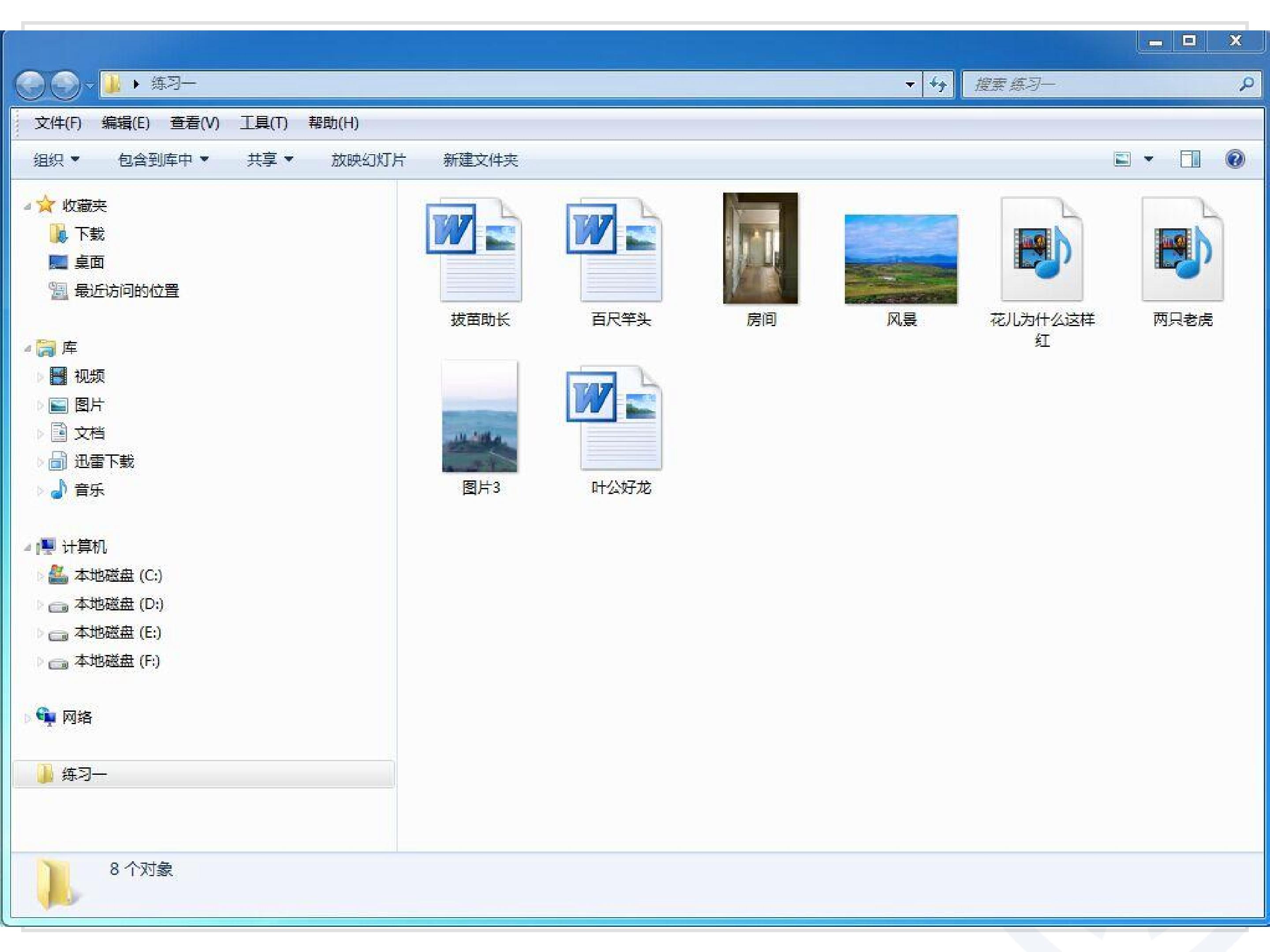Toggle the preview pane icon
Viewport: 1270px width, 952px height.
click(1190, 159)
